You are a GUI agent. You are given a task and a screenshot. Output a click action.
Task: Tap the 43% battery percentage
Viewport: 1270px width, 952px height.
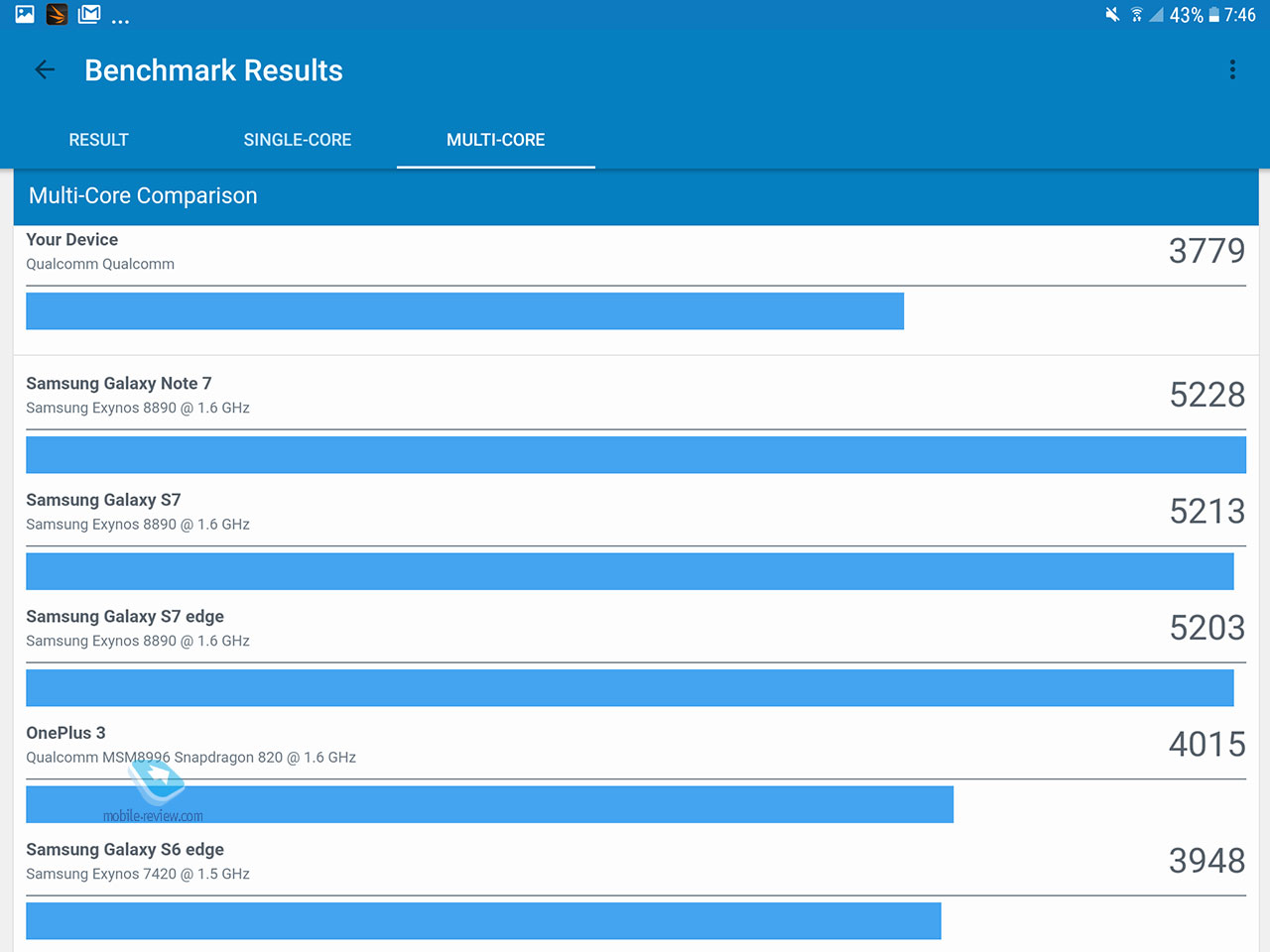point(1186,15)
